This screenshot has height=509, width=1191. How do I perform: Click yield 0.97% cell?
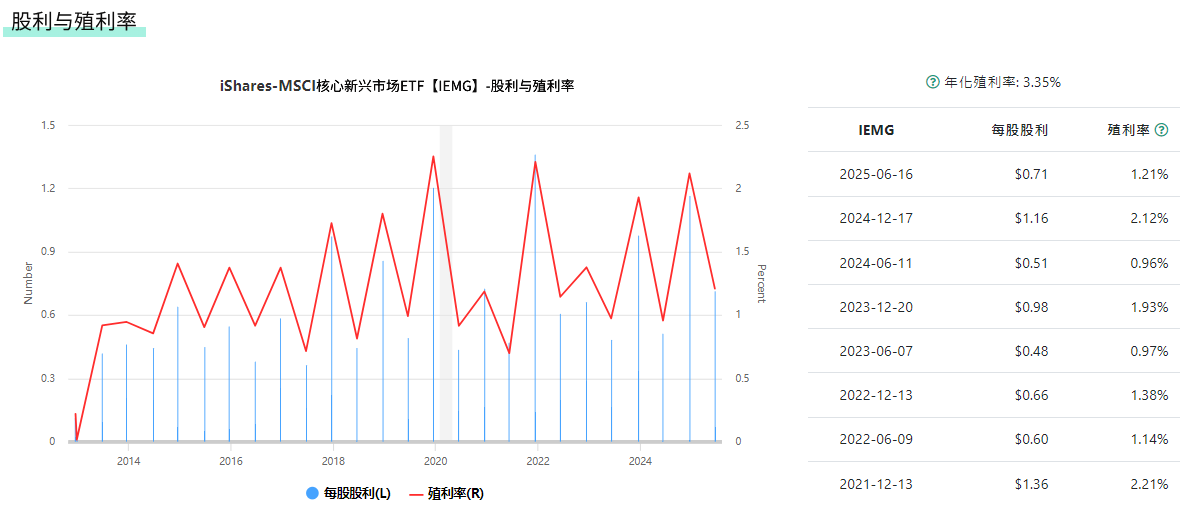pyautogui.click(x=1148, y=351)
